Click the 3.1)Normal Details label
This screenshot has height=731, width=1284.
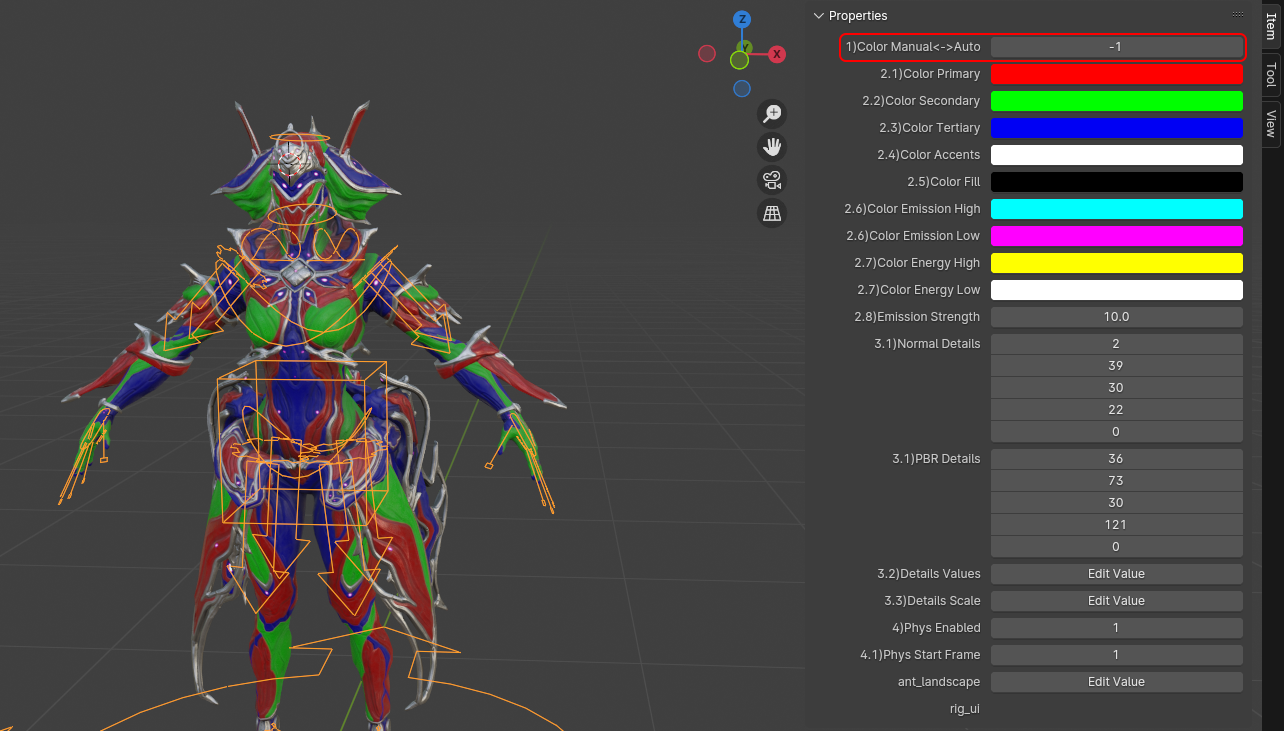point(927,344)
